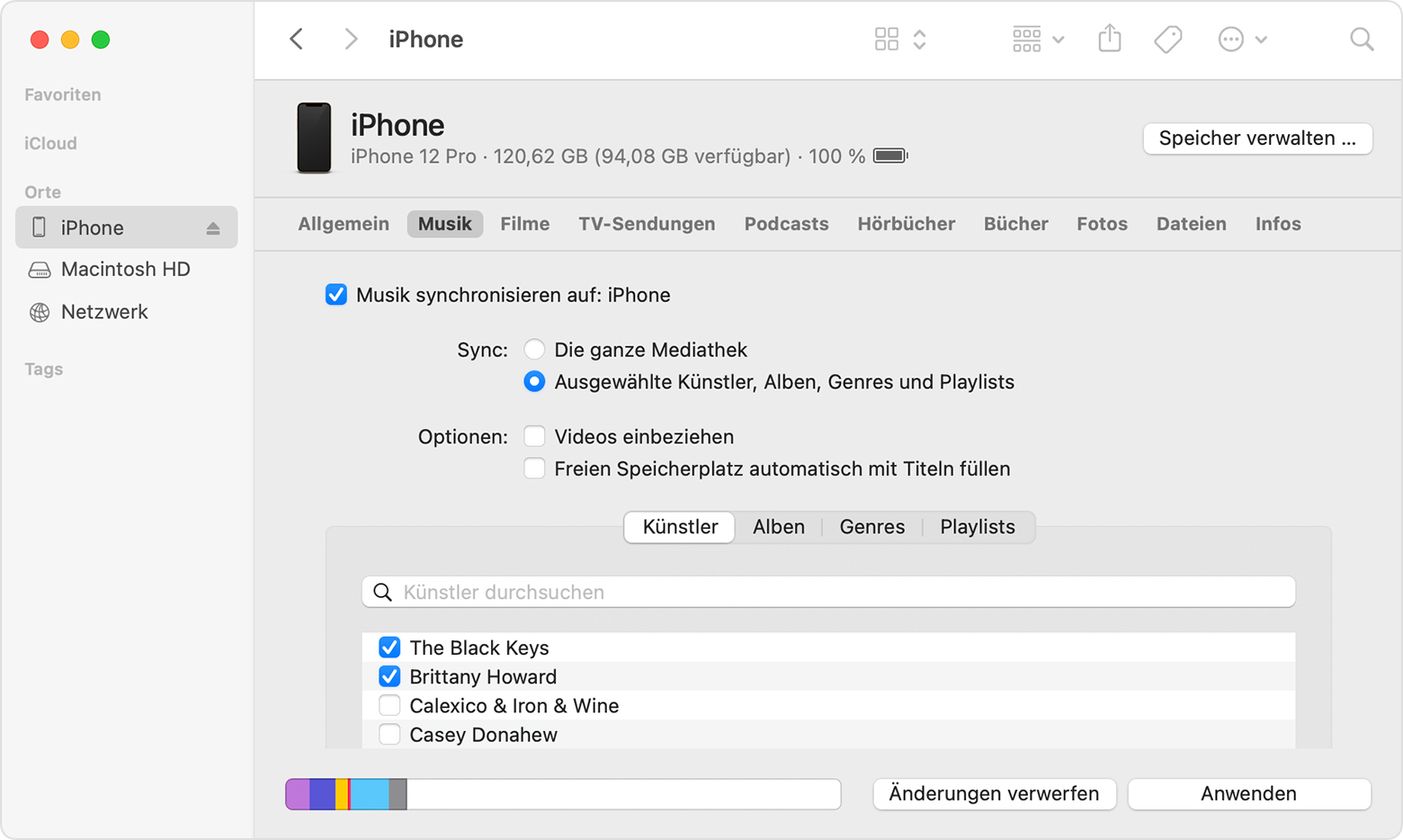Screen dimensions: 1403x840
Task: Click Künstler durchsuchen search field
Action: (x=828, y=592)
